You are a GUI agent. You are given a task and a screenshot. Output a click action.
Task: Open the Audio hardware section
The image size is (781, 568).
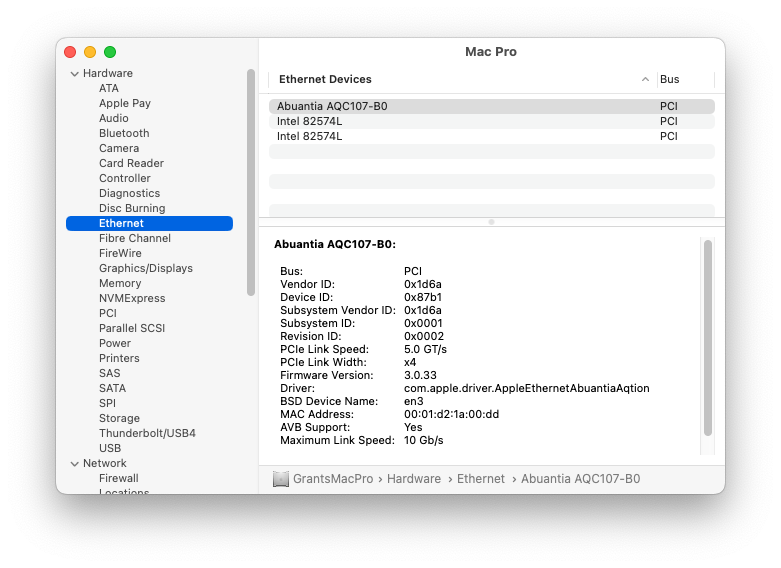tap(114, 118)
